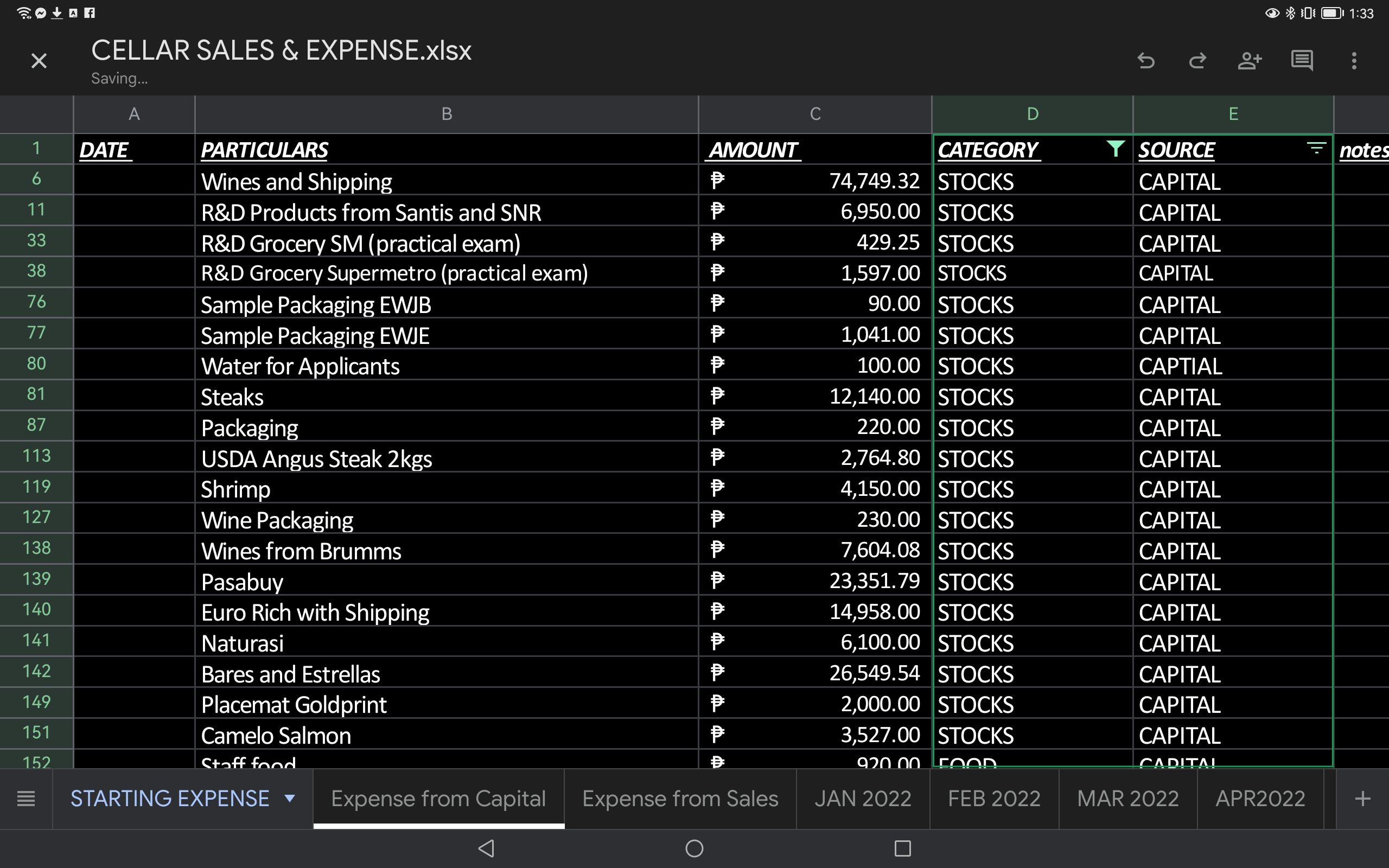
Task: Open the share/add person icon
Action: [1250, 60]
